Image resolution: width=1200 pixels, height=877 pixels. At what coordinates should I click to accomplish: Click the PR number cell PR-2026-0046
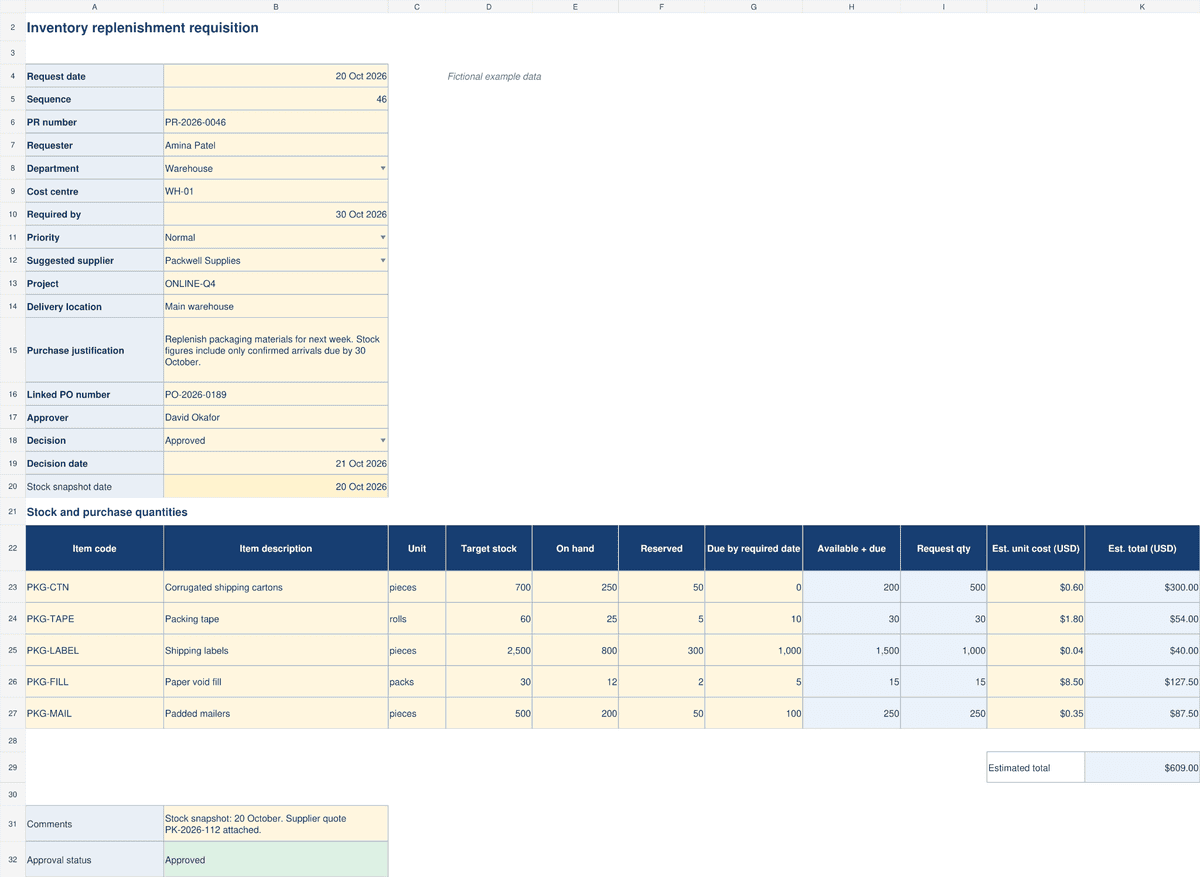coord(276,122)
